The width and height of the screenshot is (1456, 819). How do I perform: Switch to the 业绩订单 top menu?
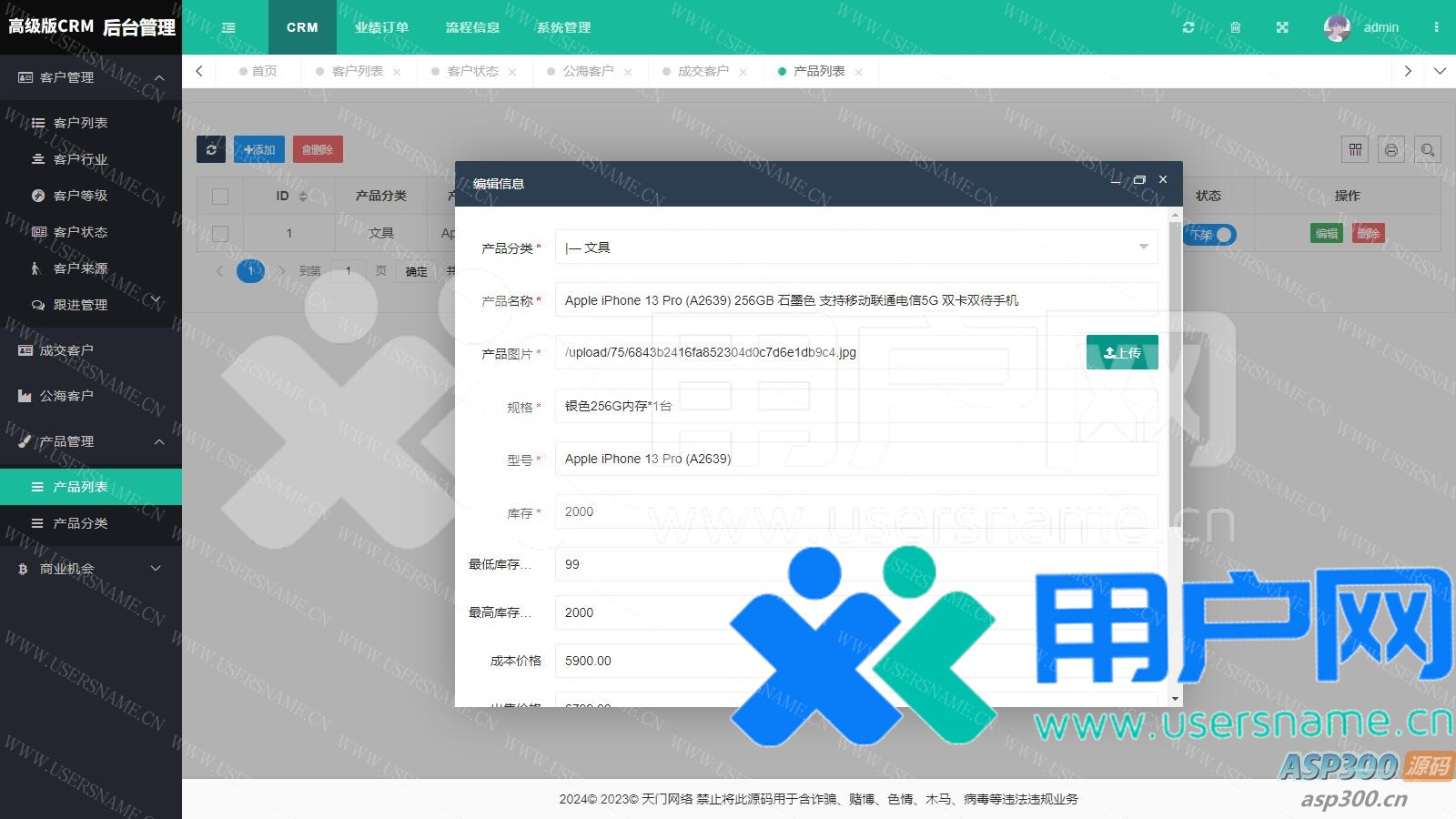click(x=381, y=27)
